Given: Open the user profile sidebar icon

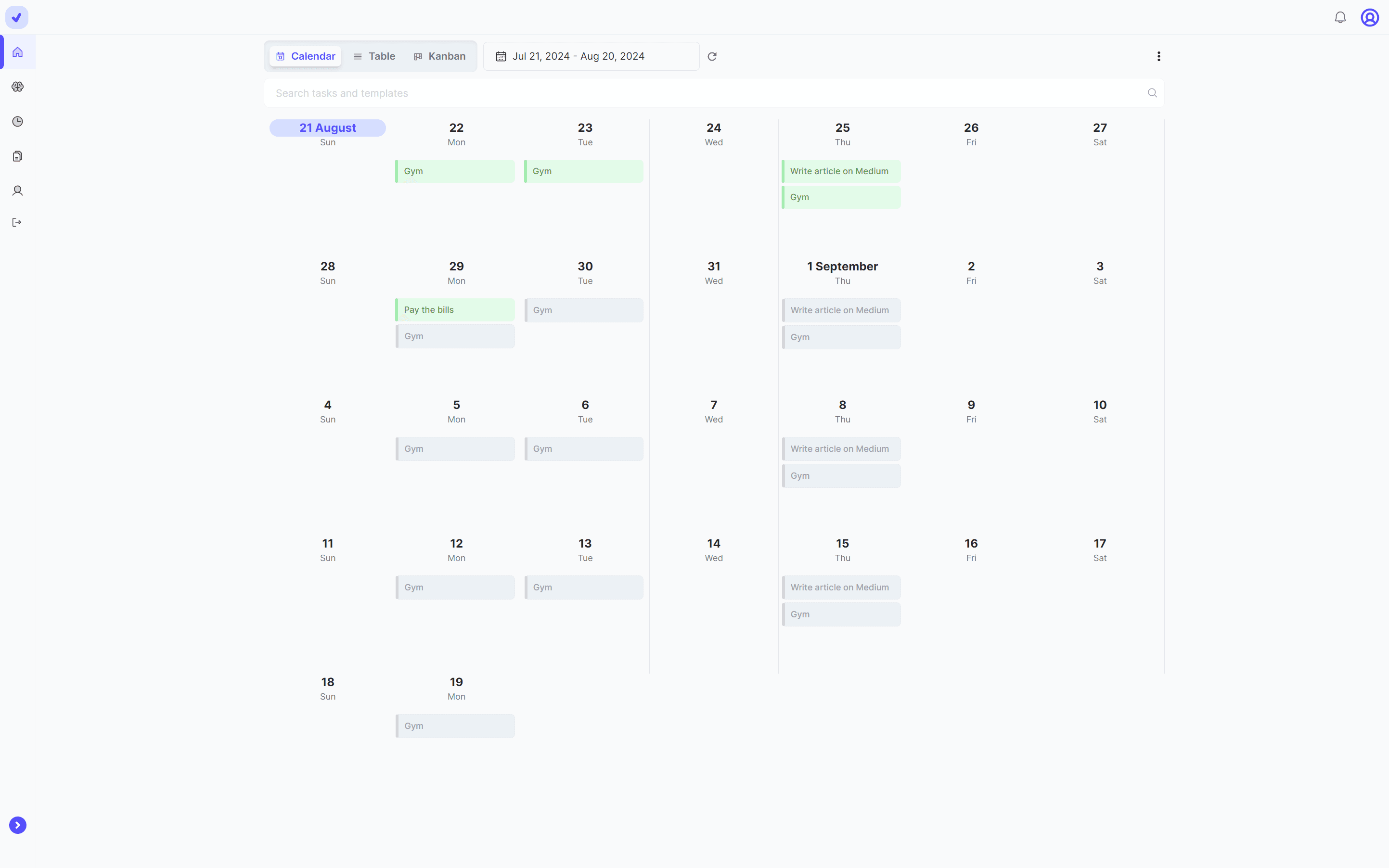Looking at the screenshot, I should 18,191.
